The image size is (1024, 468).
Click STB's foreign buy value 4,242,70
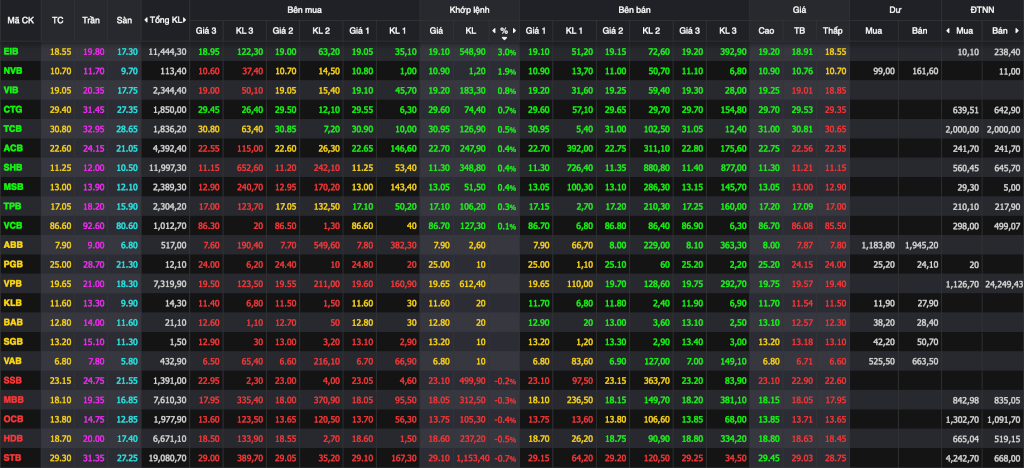coord(961,458)
